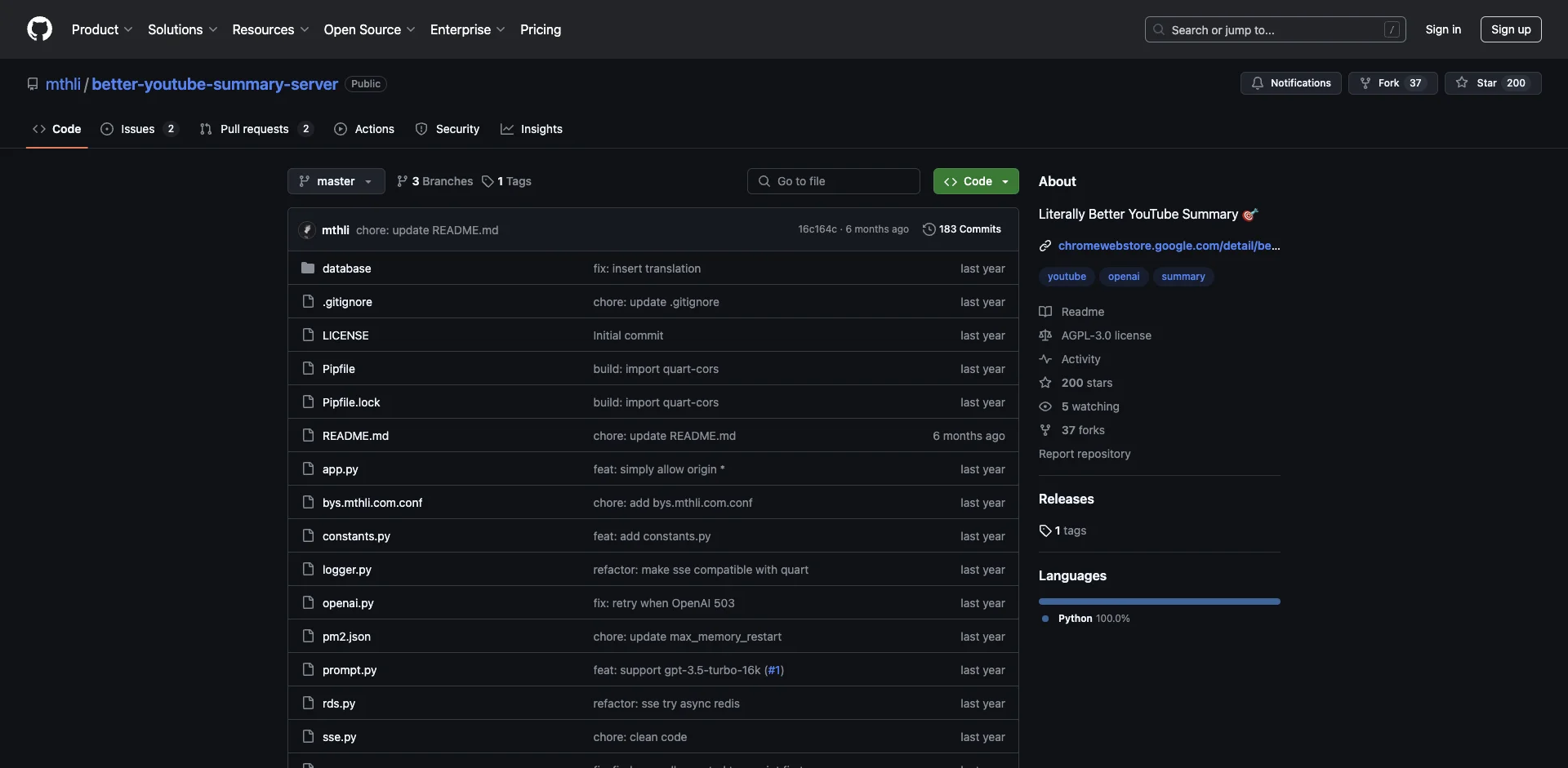Click Report repository link
Screen dimensions: 1568x768
click(x=1085, y=454)
